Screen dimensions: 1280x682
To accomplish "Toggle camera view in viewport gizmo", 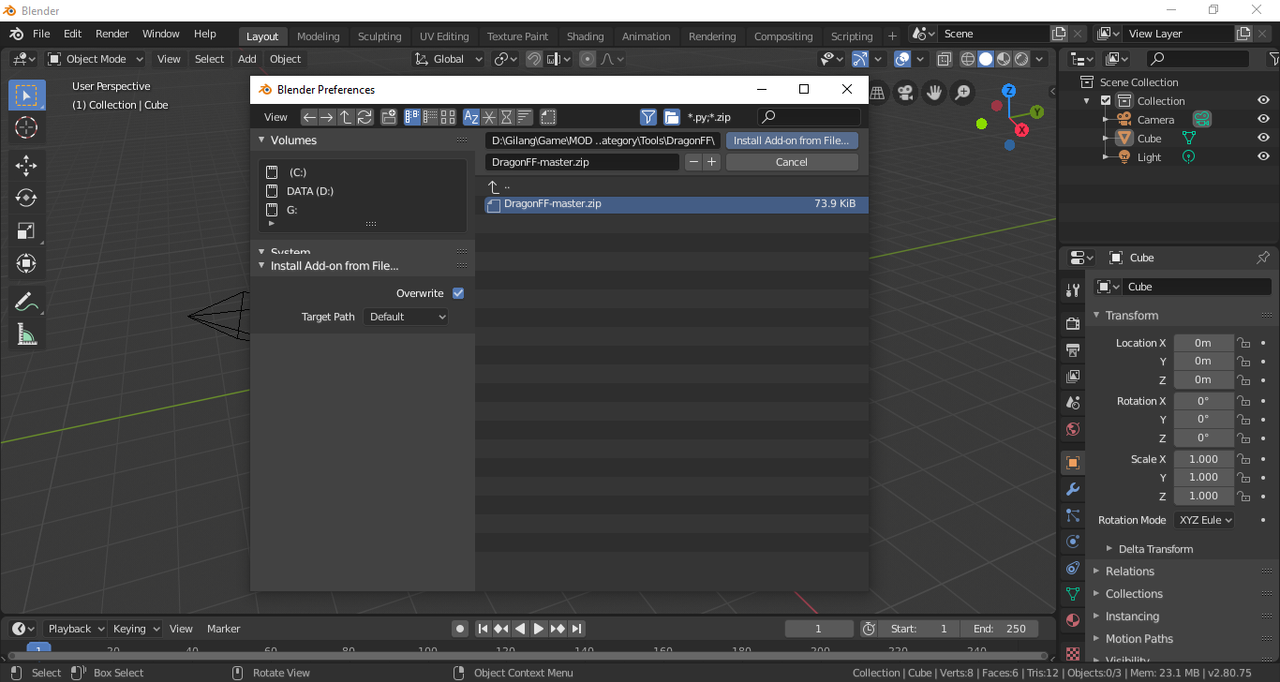I will tap(905, 93).
